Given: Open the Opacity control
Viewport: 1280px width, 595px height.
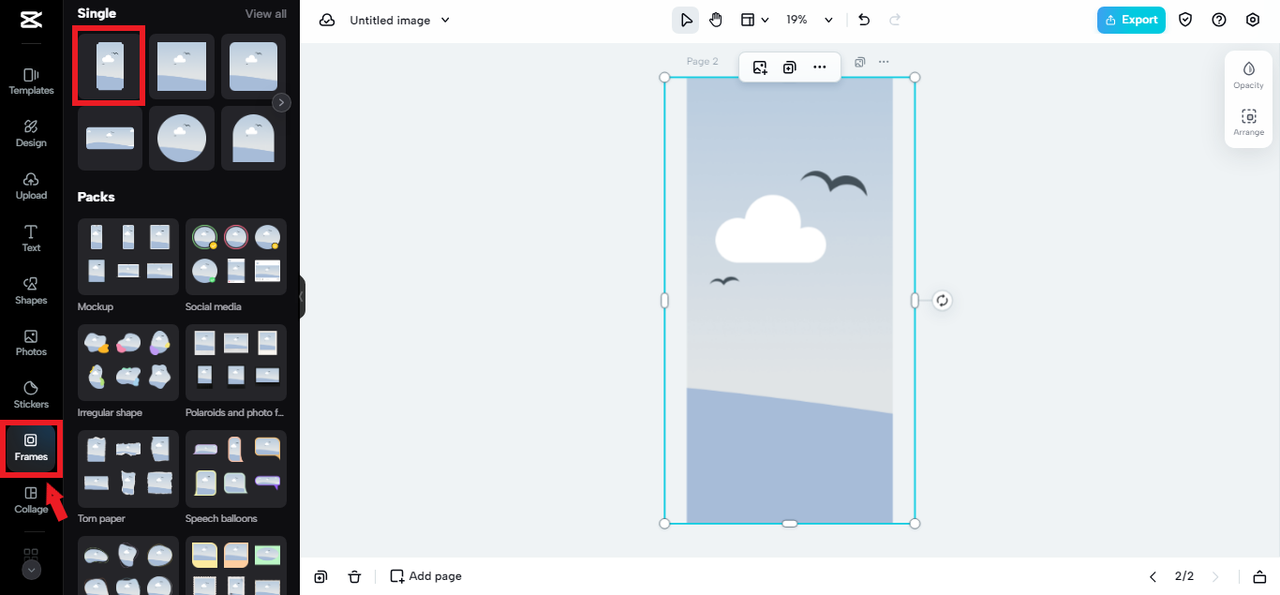Looking at the screenshot, I should pyautogui.click(x=1248, y=75).
